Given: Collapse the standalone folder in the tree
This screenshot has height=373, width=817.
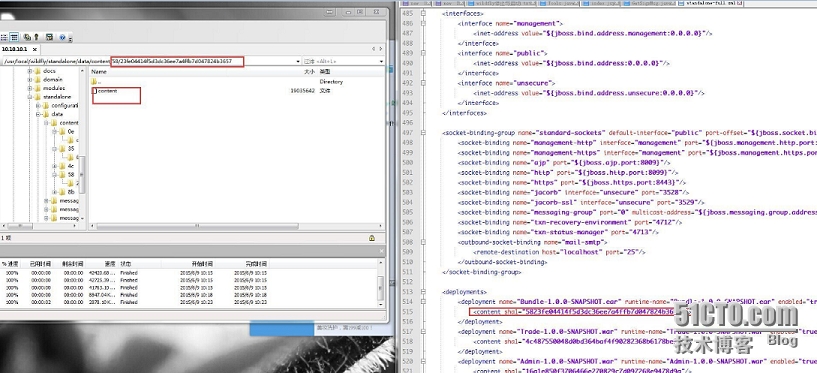Looking at the screenshot, I should click(30, 97).
